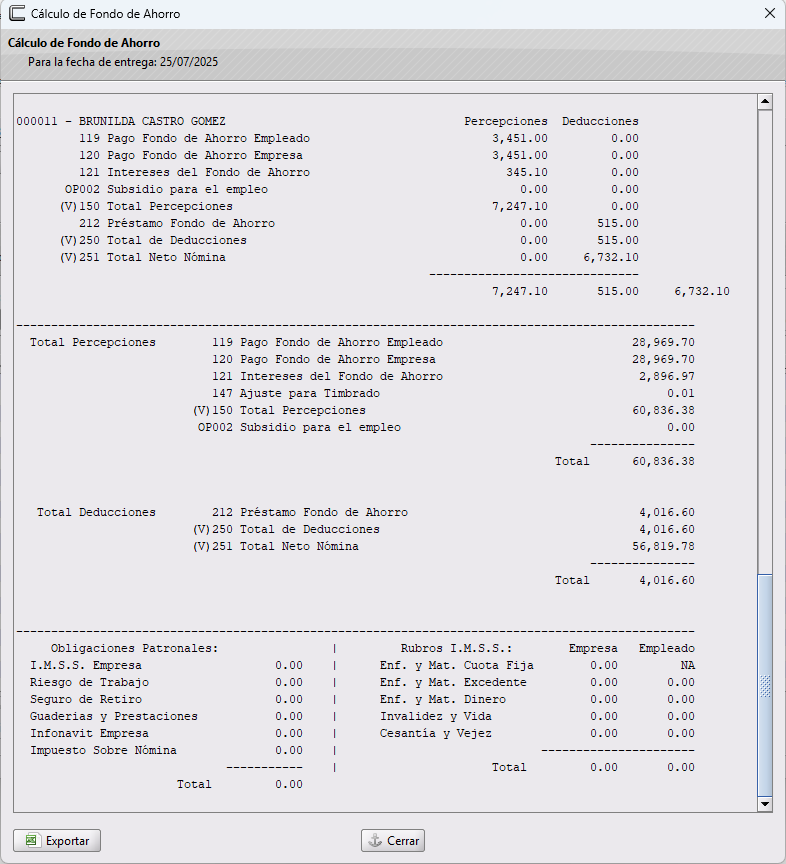Click the Total 60,836.38 under percepciones

click(x=625, y=461)
